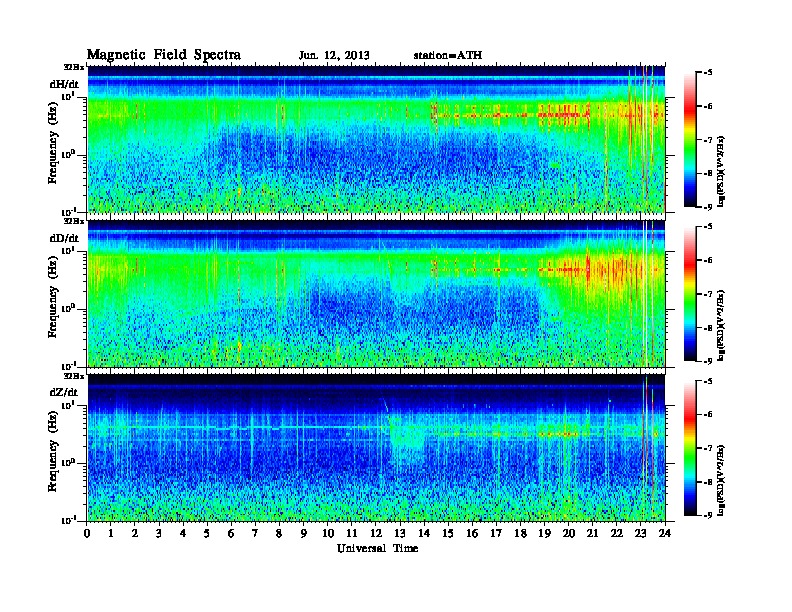Click inside the dH/dt spectrogram plot
Image resolution: width=792 pixels, height=612 pixels.
tap(376, 140)
